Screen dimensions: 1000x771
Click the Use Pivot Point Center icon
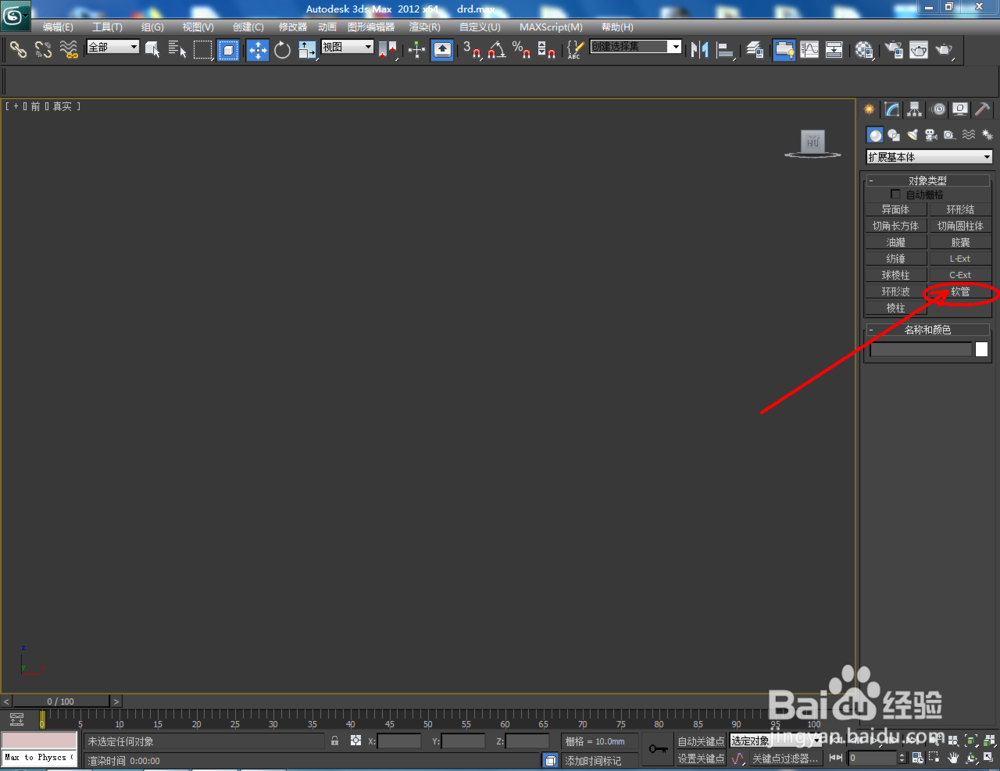click(x=388, y=50)
